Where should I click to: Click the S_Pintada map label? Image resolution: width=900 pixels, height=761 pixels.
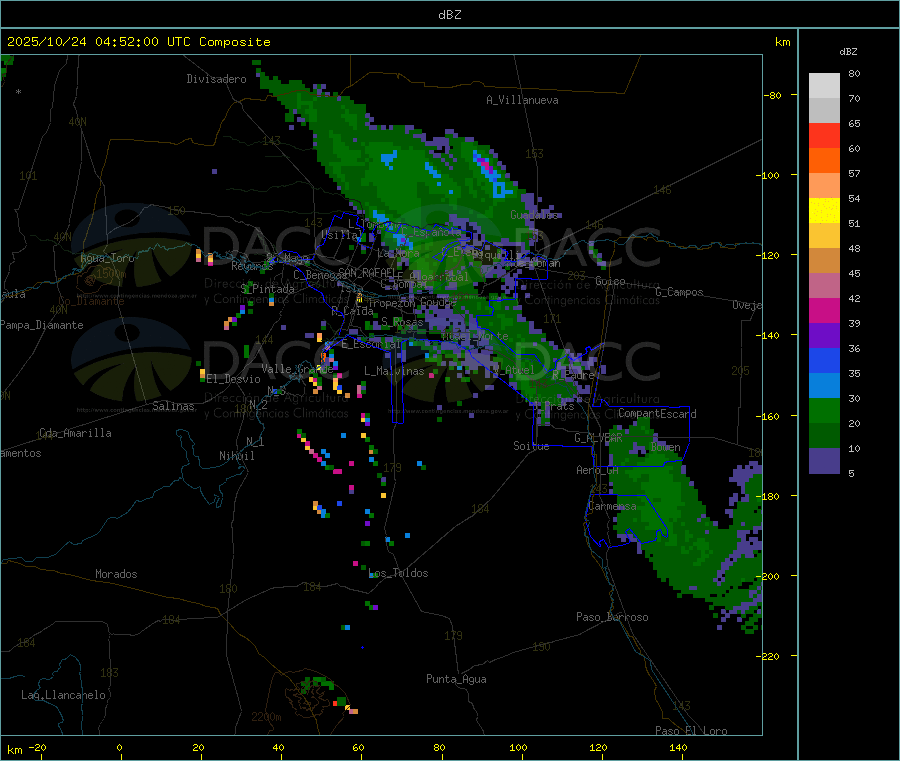tap(267, 289)
